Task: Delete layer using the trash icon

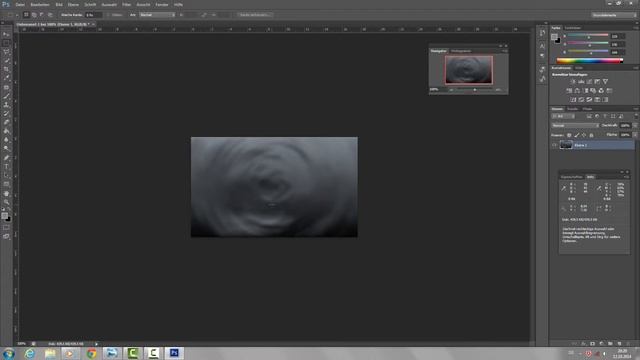Action: (628, 344)
